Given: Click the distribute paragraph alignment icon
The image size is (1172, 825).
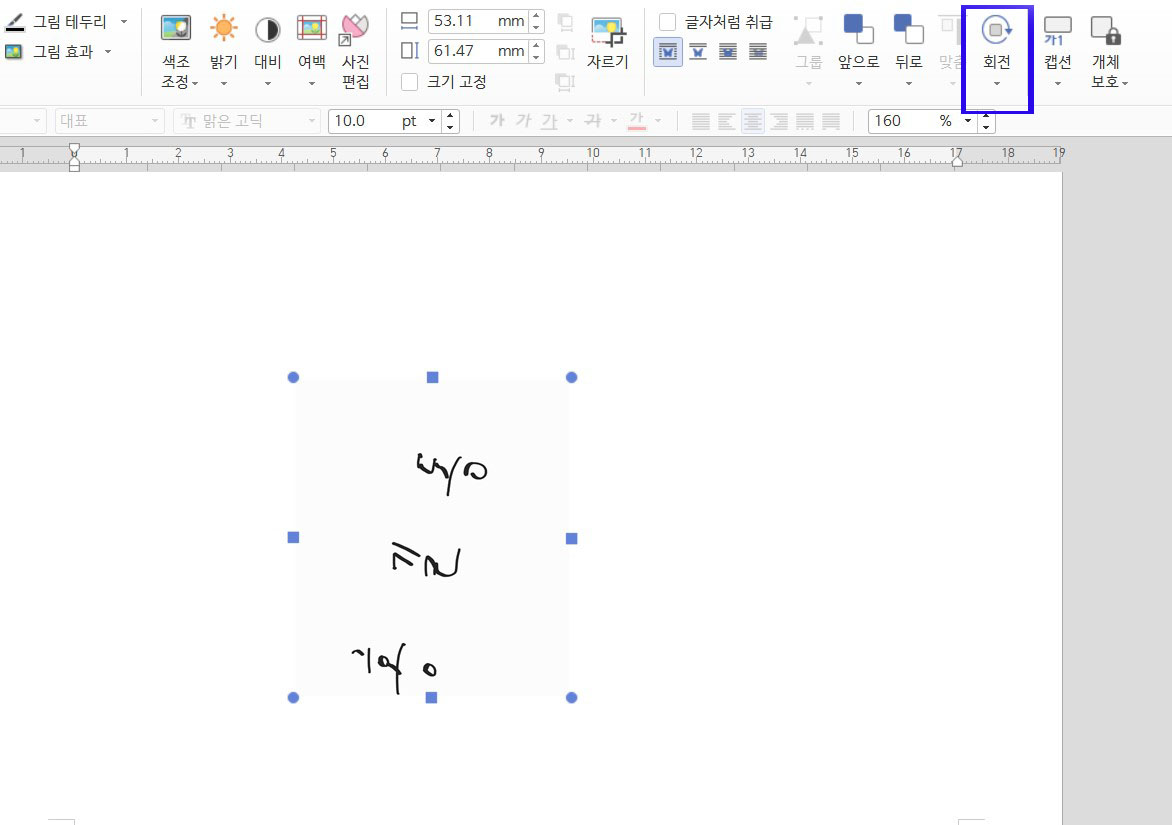Looking at the screenshot, I should click(805, 121).
